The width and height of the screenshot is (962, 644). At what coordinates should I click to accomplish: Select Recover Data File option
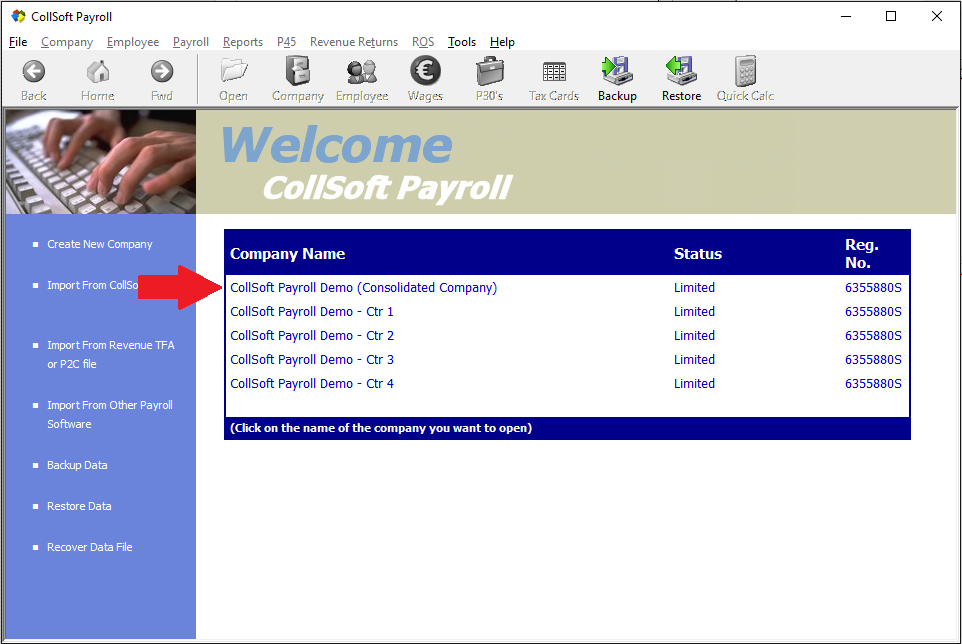(89, 547)
